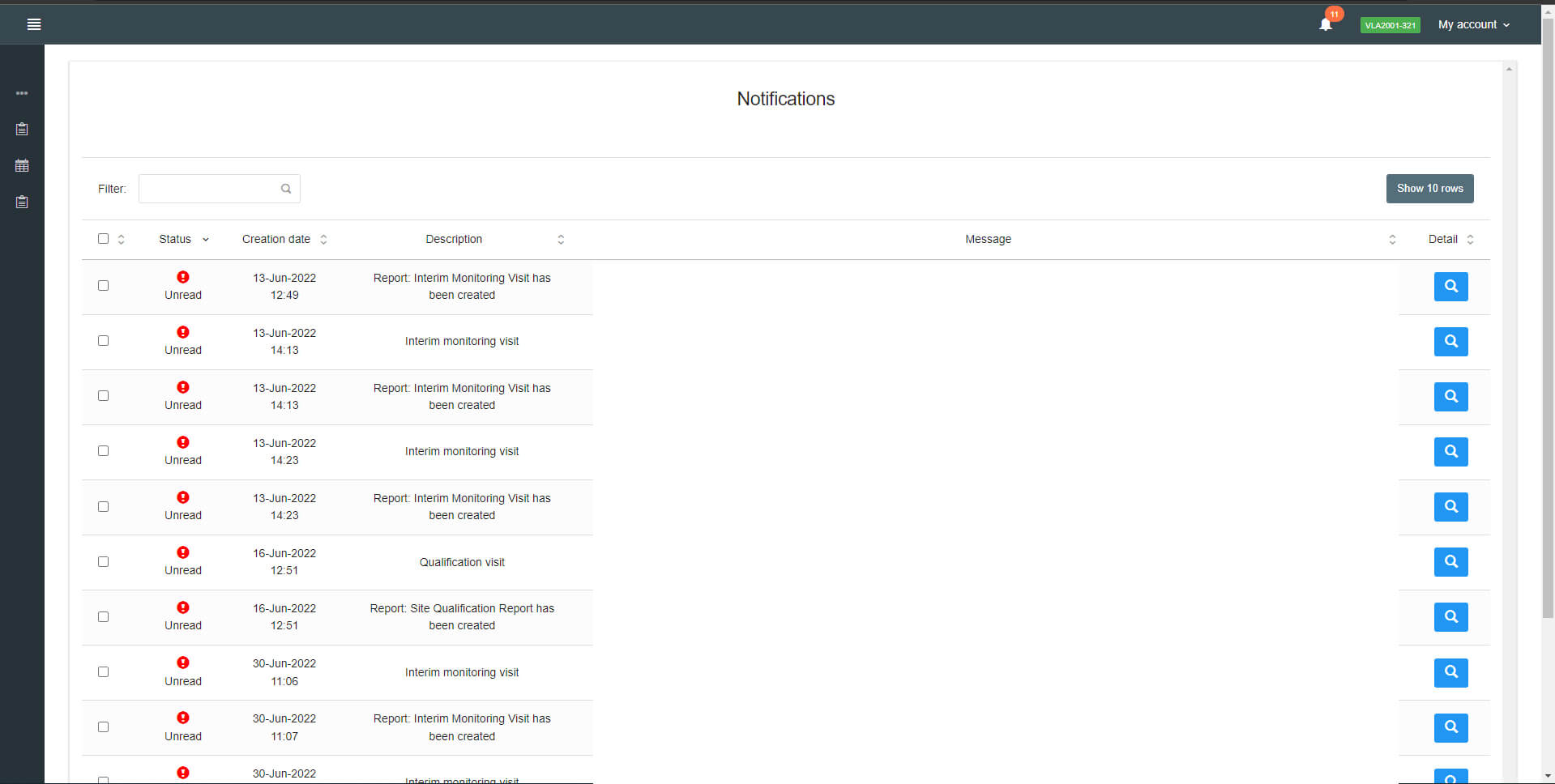View detail of 14:23 Interim monitoring visit
Viewport: 1555px width, 784px height.
pyautogui.click(x=1450, y=452)
